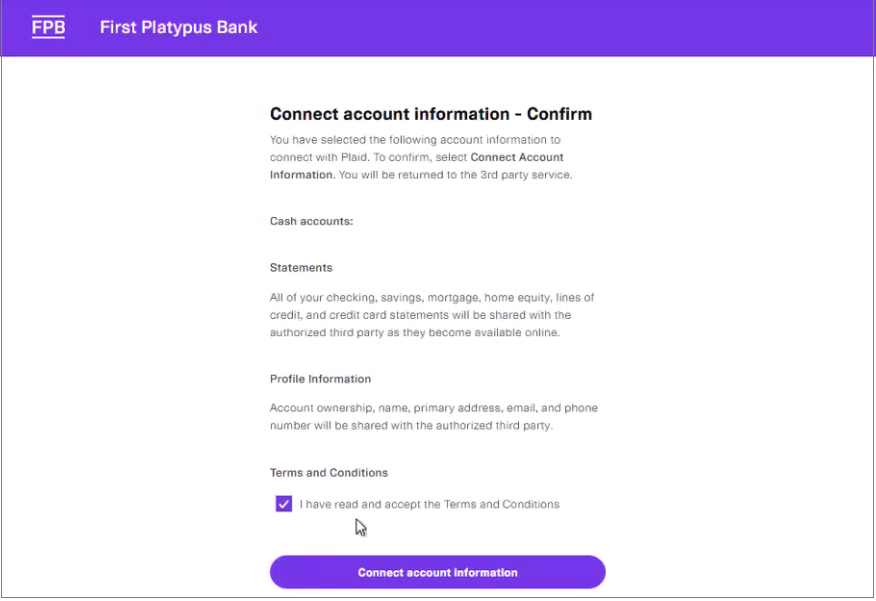The width and height of the screenshot is (876, 601).
Task: Click the Statements section heading
Action: pyautogui.click(x=301, y=267)
